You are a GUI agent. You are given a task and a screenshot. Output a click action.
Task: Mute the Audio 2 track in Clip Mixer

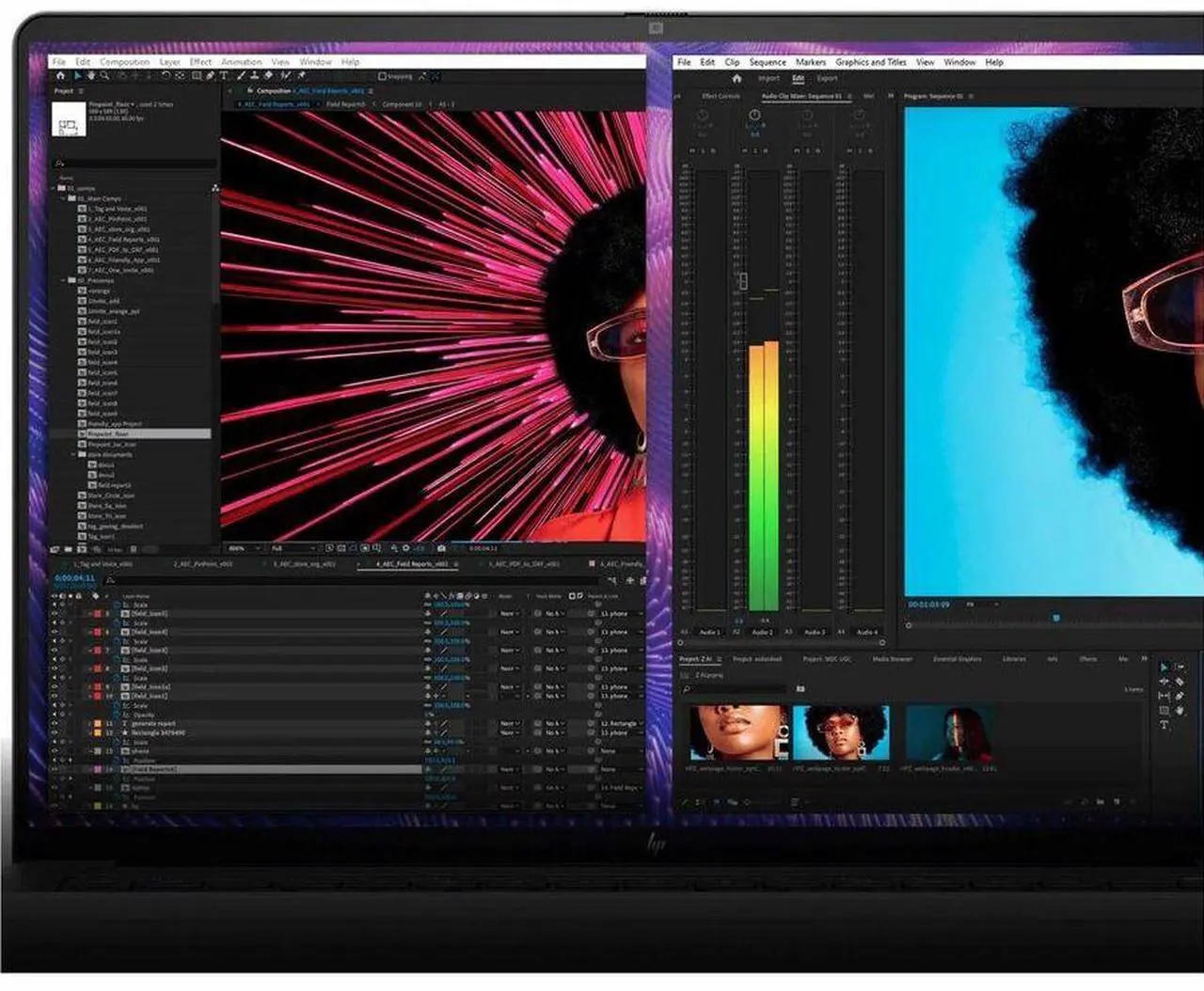(x=745, y=150)
